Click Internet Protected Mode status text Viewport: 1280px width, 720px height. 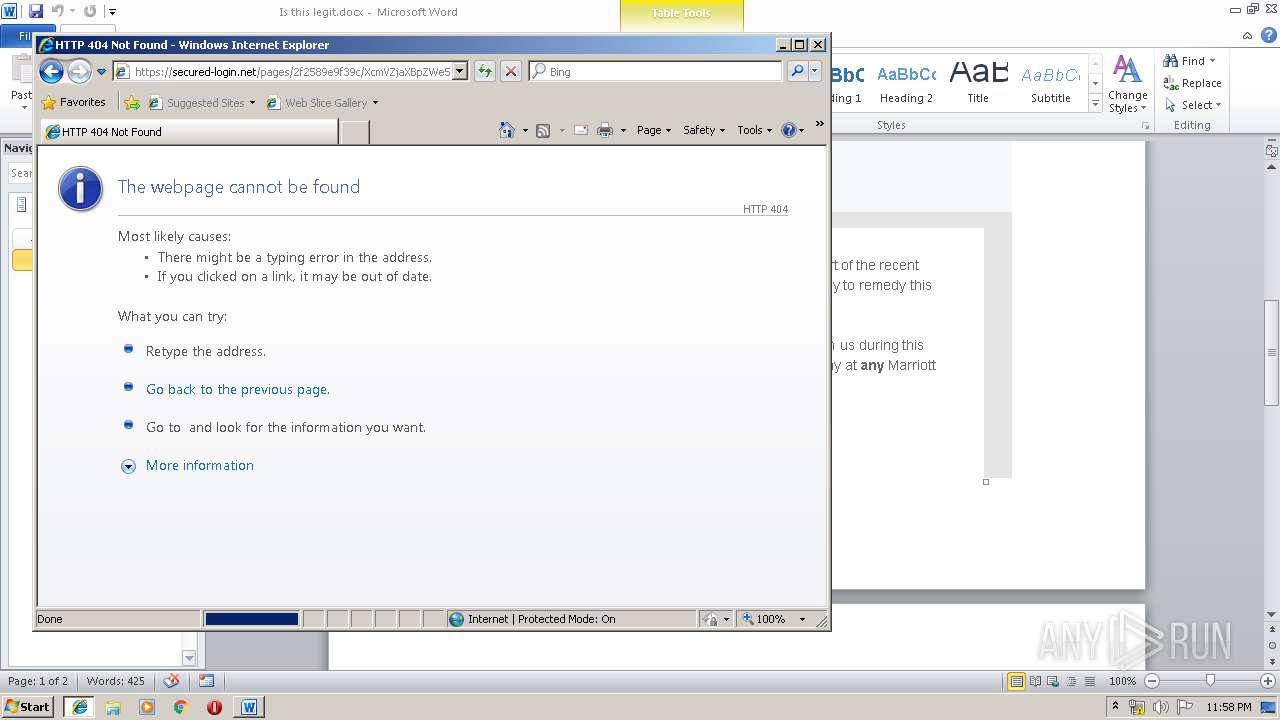pos(541,619)
